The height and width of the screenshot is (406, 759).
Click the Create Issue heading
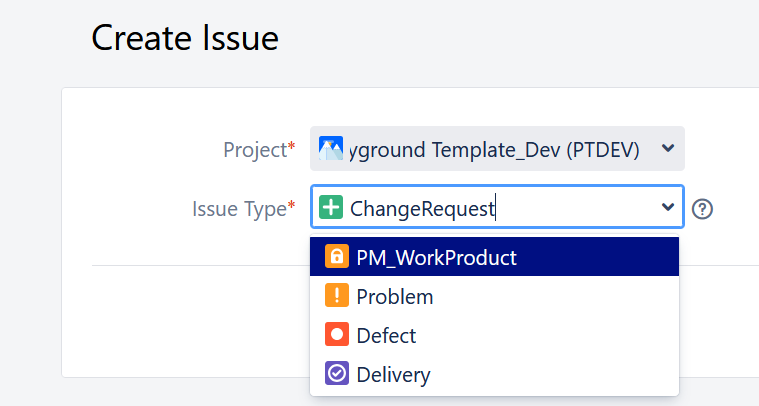coord(185,38)
